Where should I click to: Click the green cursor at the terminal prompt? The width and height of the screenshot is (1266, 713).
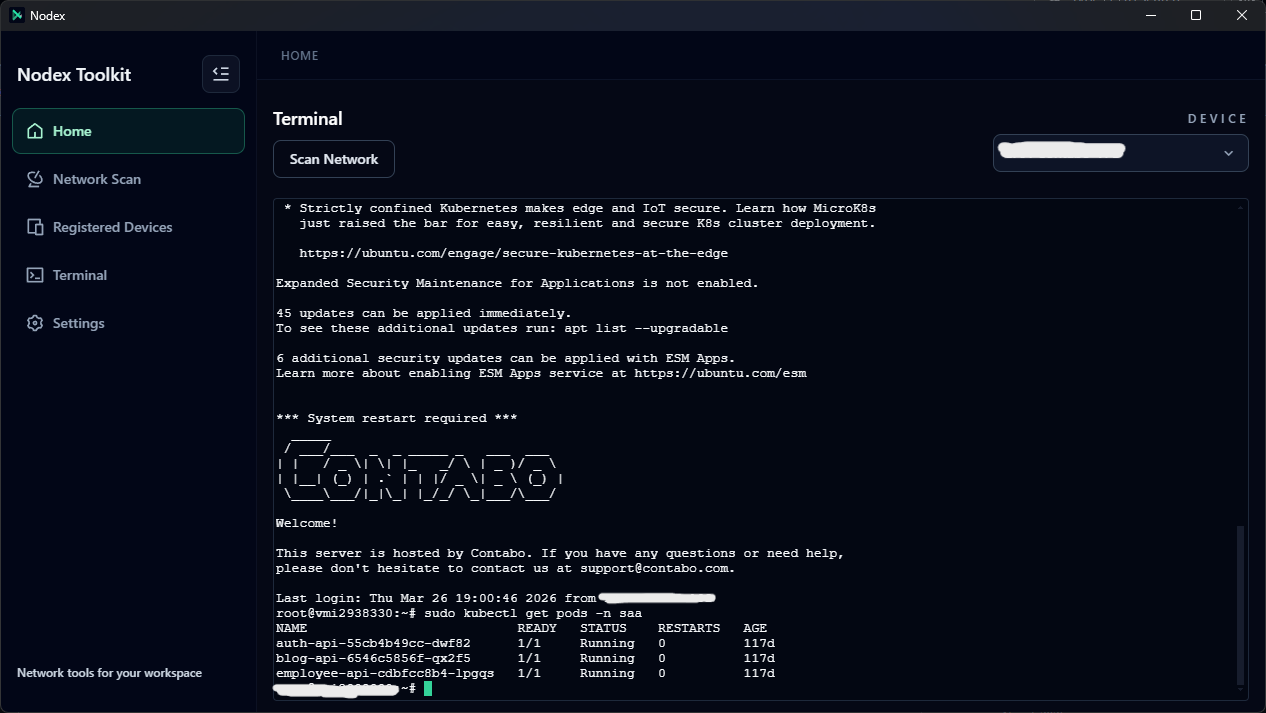point(428,688)
